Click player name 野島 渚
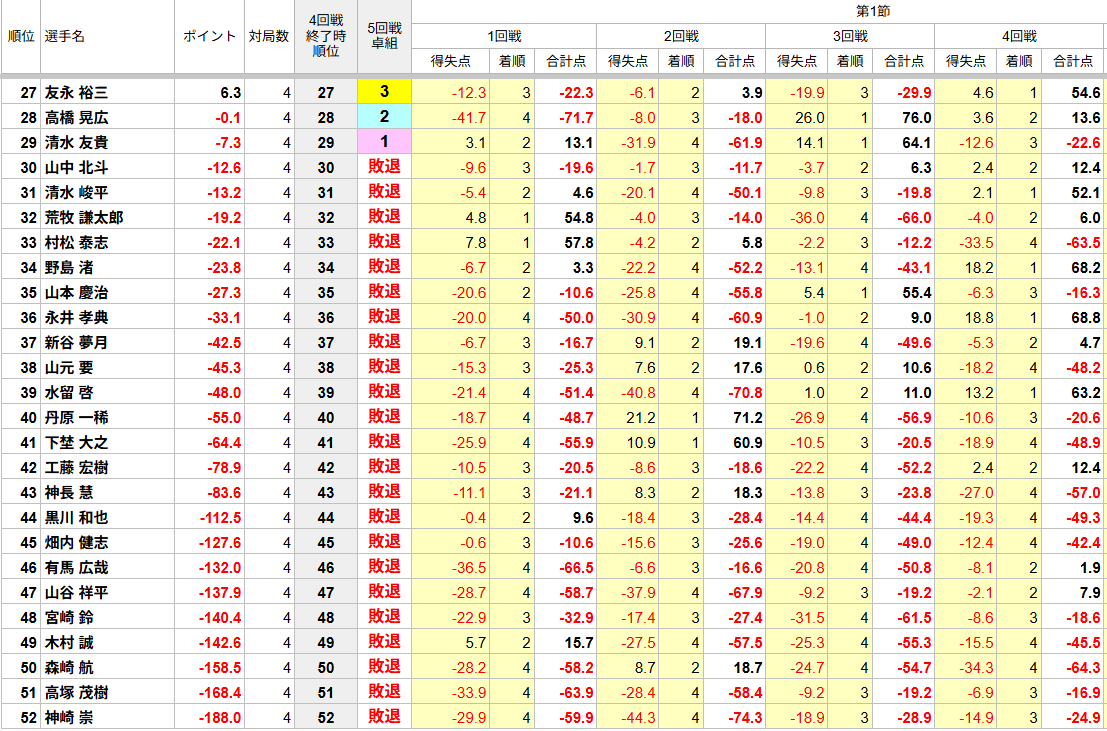Screen dimensions: 1107x731 point(68,268)
